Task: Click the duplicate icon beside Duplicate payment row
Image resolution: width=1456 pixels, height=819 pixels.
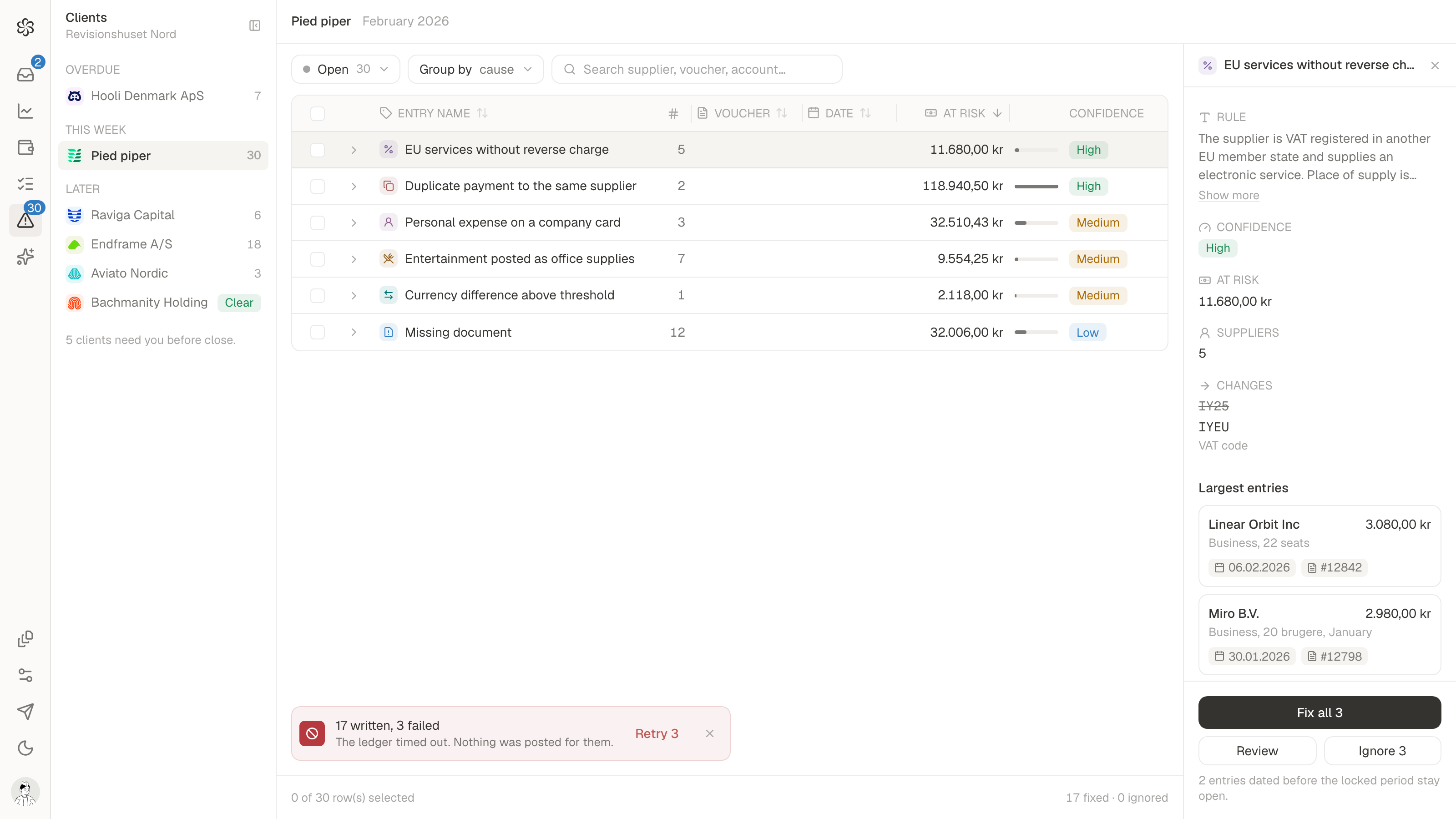Action: click(388, 186)
